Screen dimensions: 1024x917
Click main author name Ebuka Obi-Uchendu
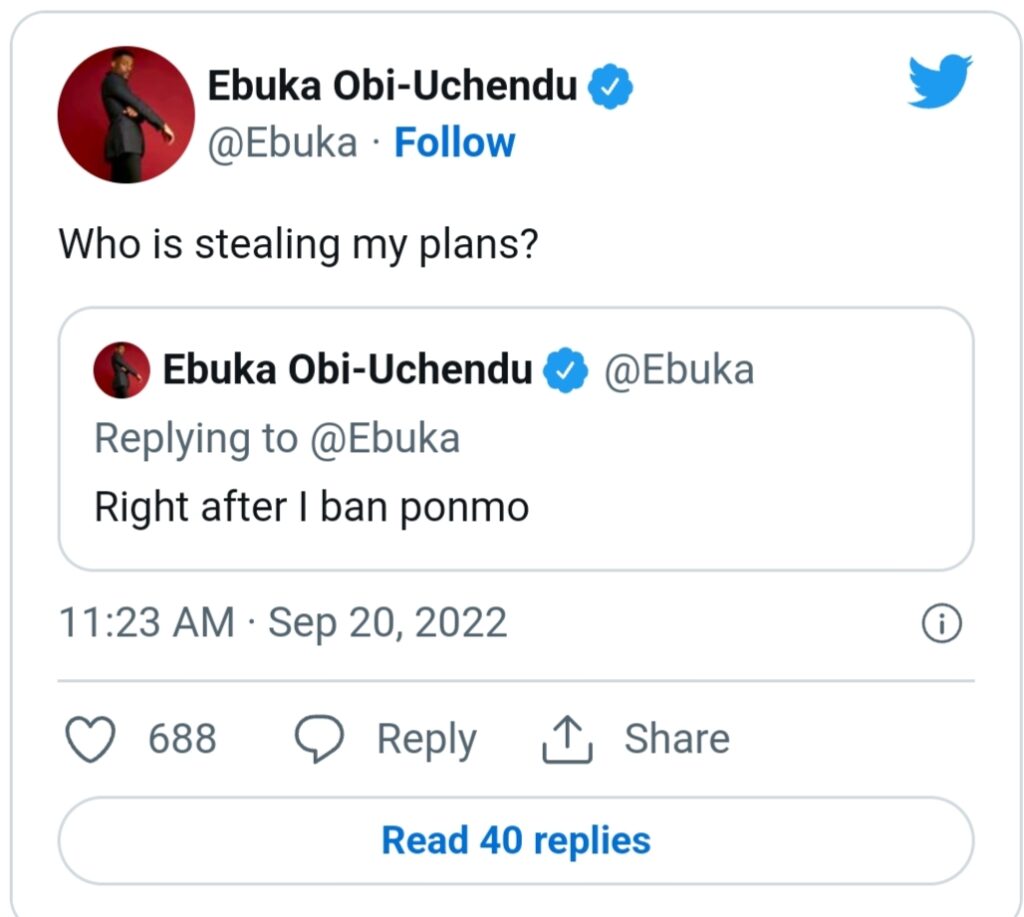[x=392, y=86]
